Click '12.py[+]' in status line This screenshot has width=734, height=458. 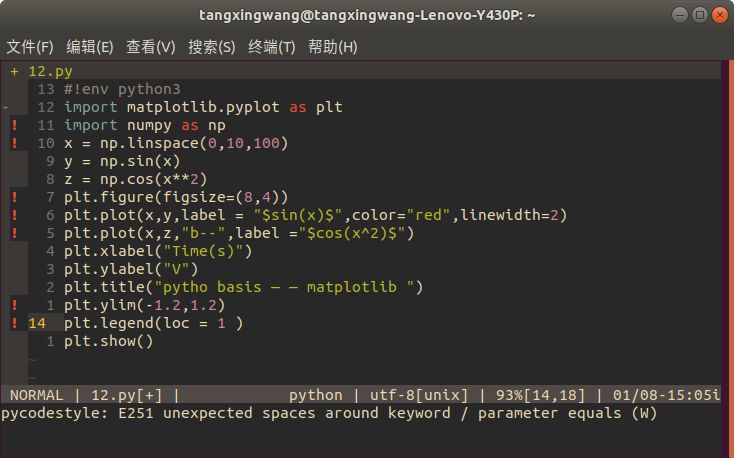126,395
